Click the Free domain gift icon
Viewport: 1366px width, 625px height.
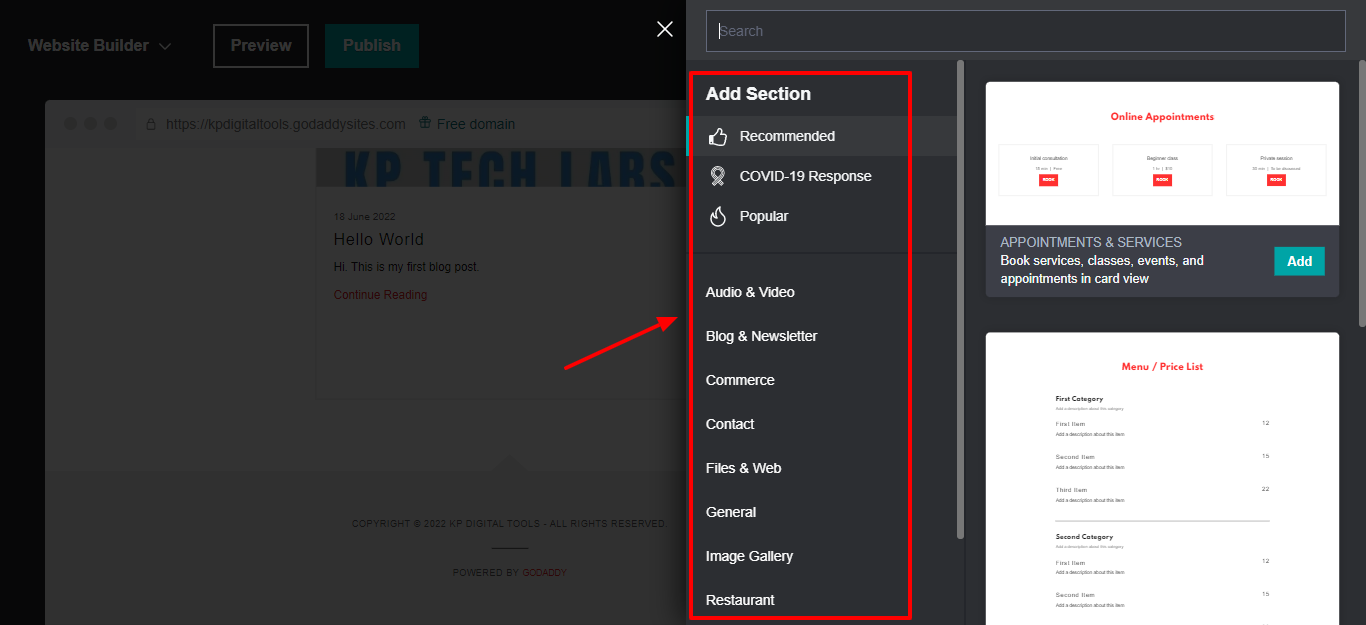[x=425, y=124]
